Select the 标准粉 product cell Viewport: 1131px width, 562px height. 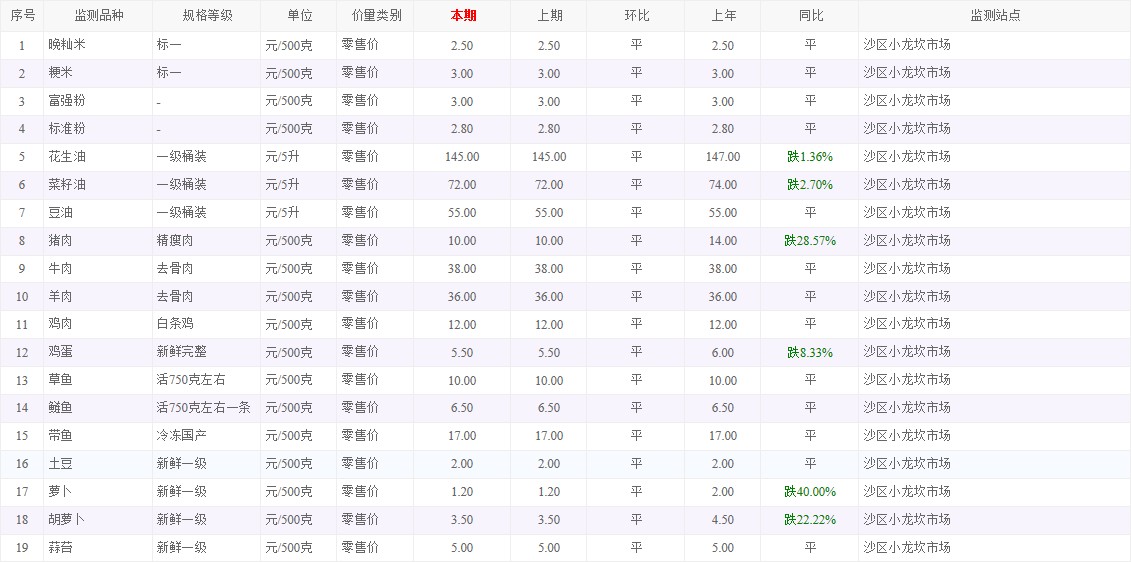pyautogui.click(x=98, y=129)
